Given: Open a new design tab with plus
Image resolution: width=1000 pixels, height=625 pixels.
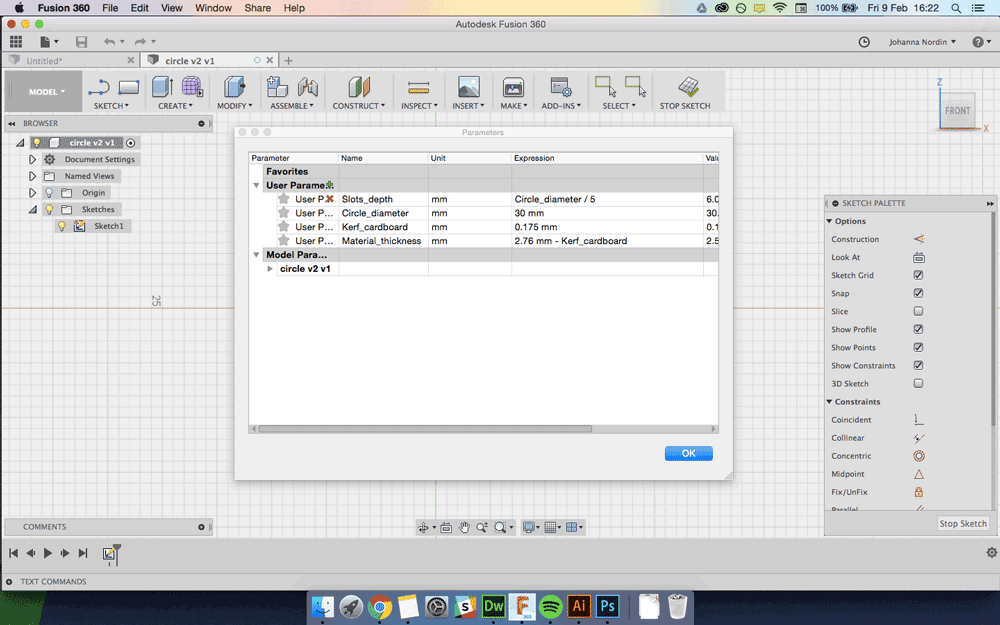Looking at the screenshot, I should (288, 61).
